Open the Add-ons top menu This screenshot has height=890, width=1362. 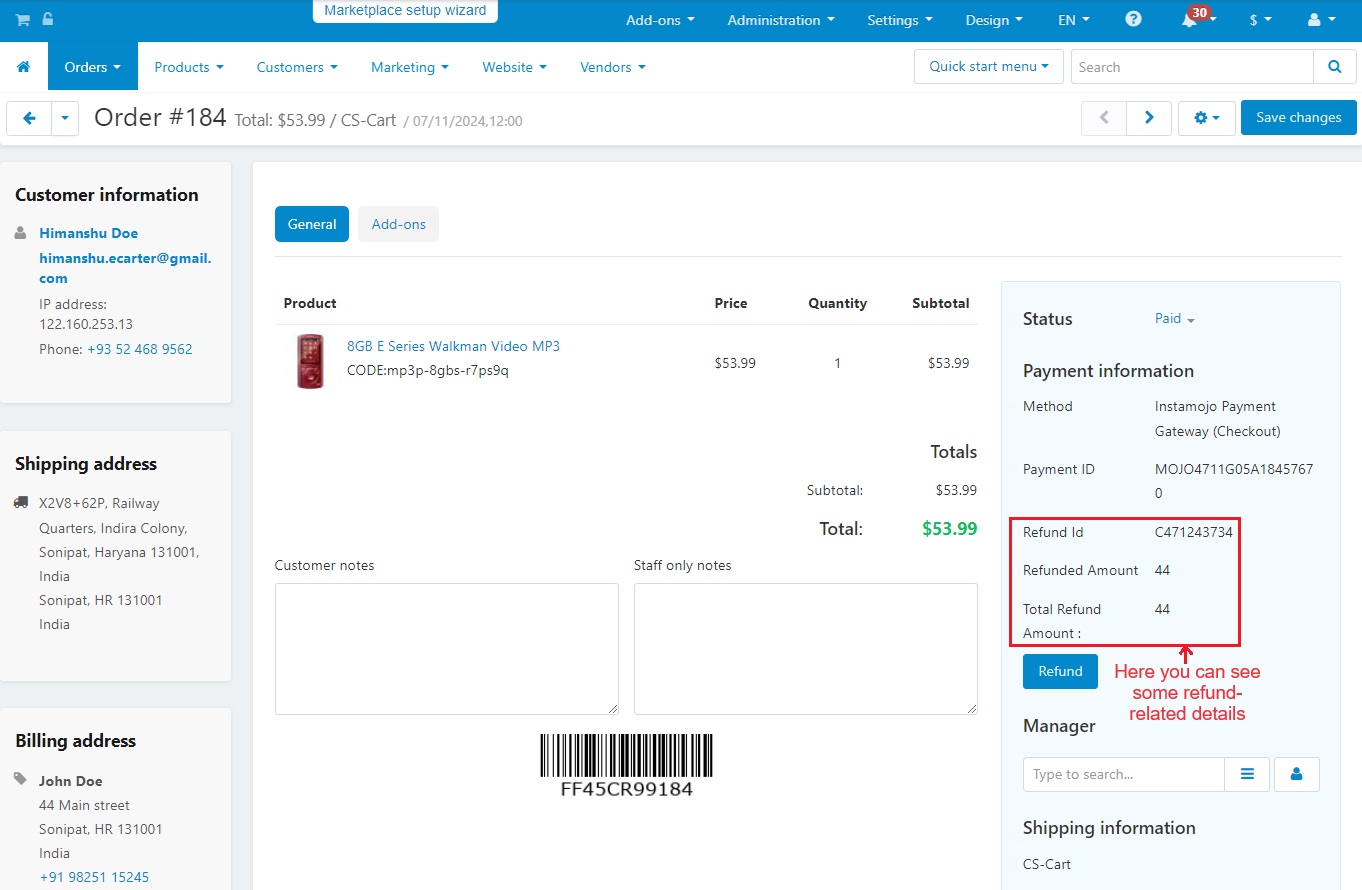(x=660, y=20)
